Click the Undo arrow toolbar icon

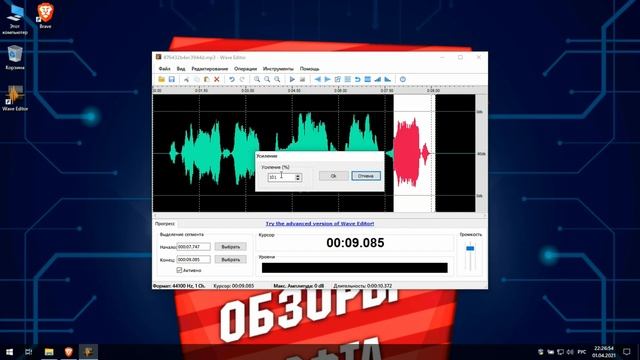(x=231, y=79)
